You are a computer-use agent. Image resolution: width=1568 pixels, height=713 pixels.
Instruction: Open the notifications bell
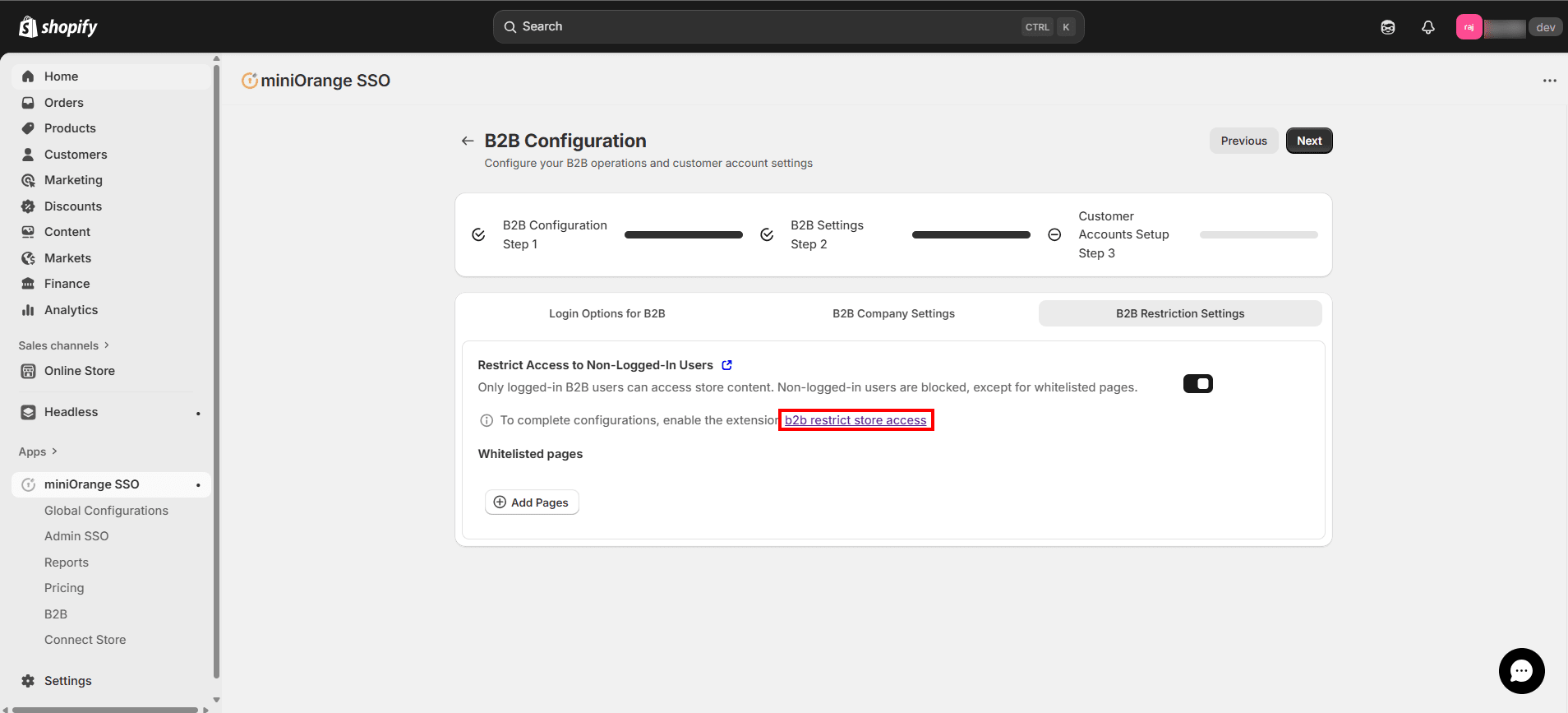coord(1428,27)
